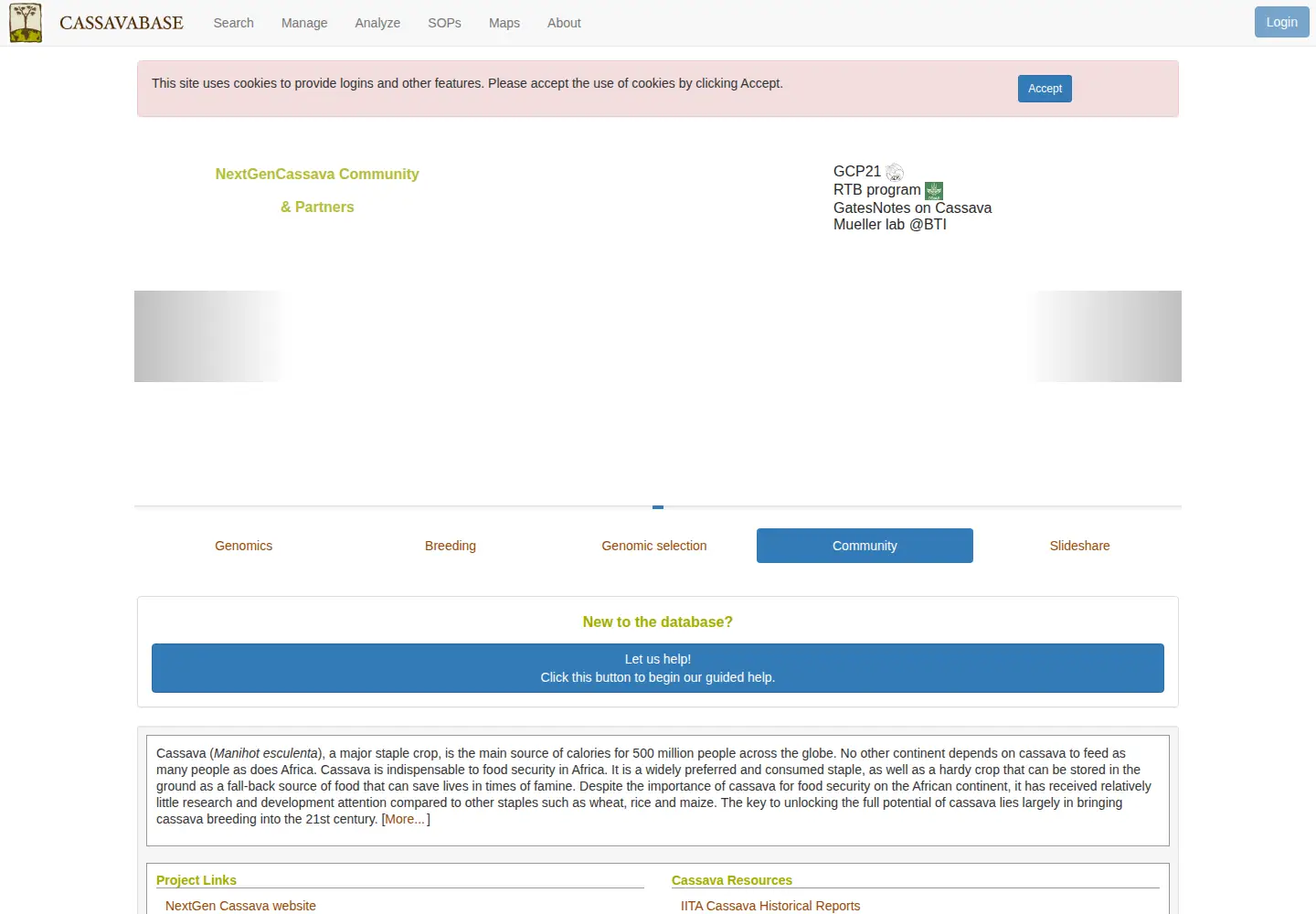Accept the cookie notice
The width and height of the screenshot is (1316, 914).
pos(1045,89)
